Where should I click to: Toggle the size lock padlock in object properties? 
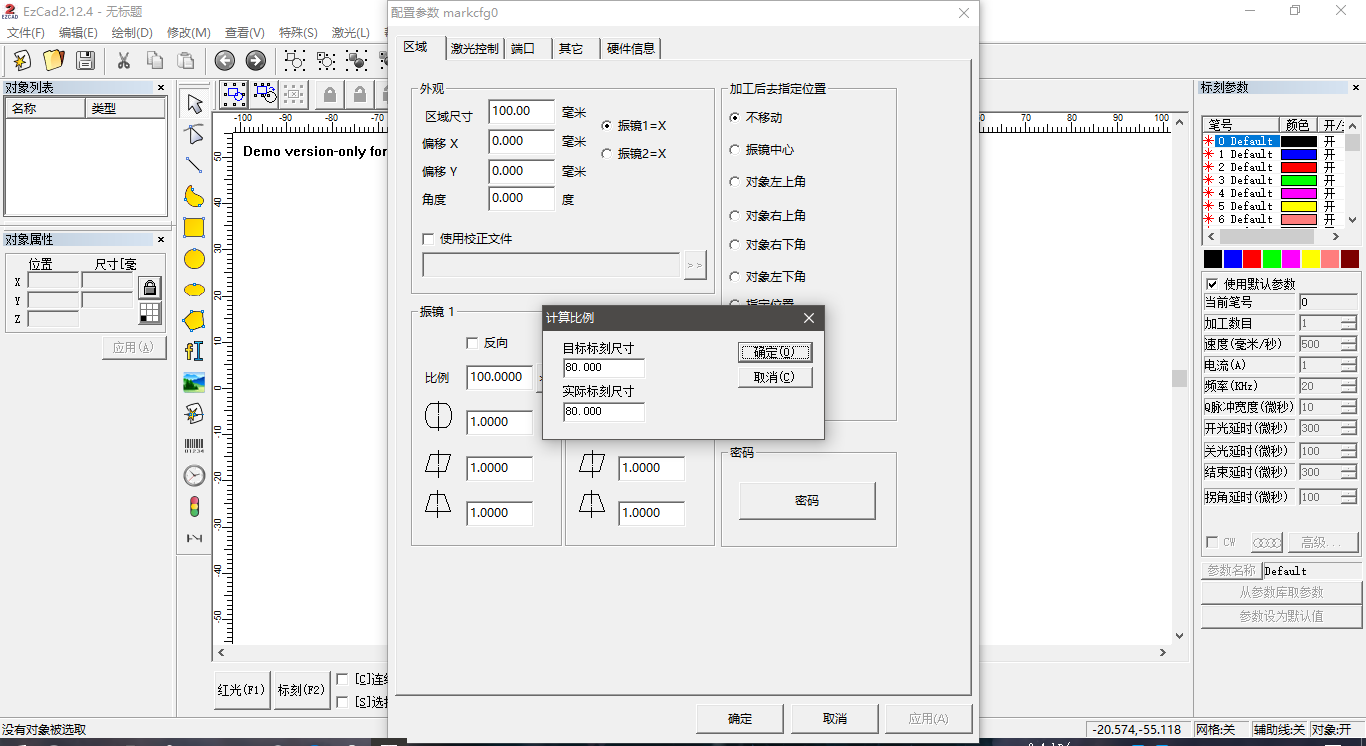point(150,288)
